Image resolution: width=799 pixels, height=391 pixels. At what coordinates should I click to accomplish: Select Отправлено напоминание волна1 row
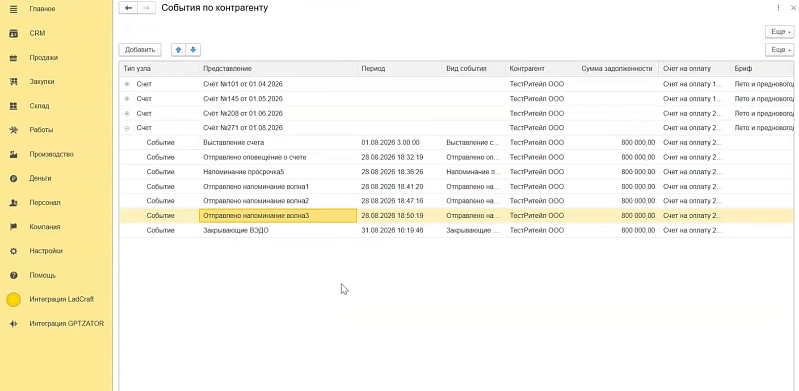(457, 187)
